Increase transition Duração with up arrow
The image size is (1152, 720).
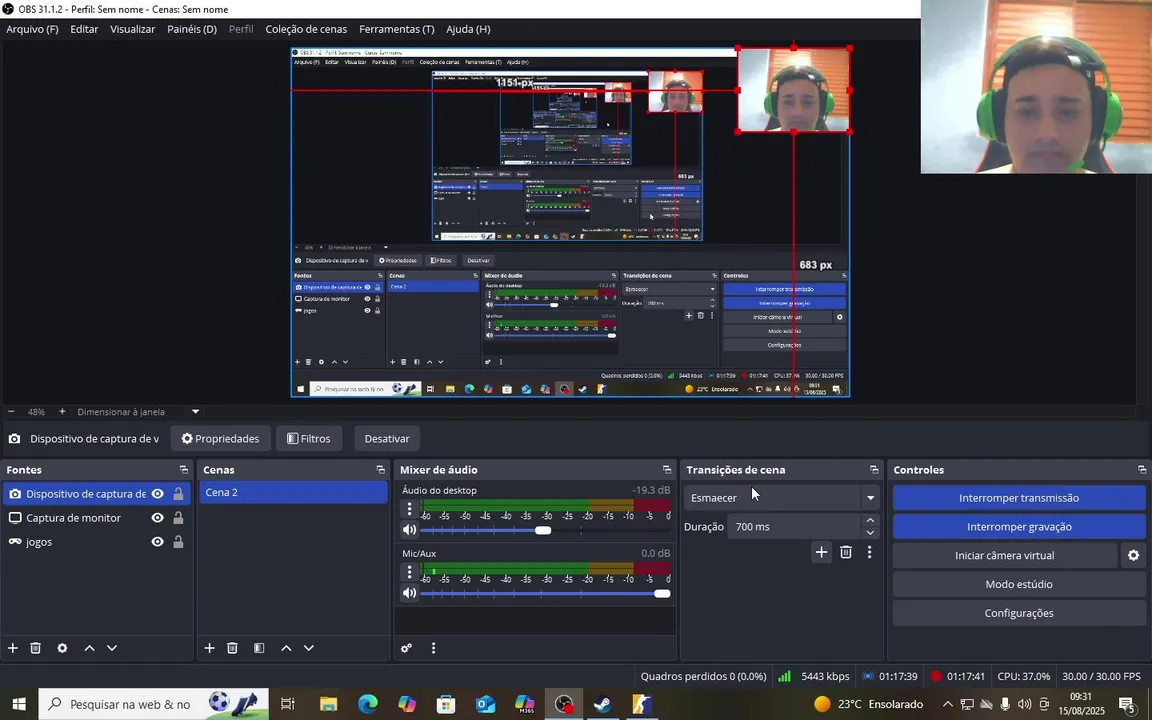pyautogui.click(x=871, y=520)
